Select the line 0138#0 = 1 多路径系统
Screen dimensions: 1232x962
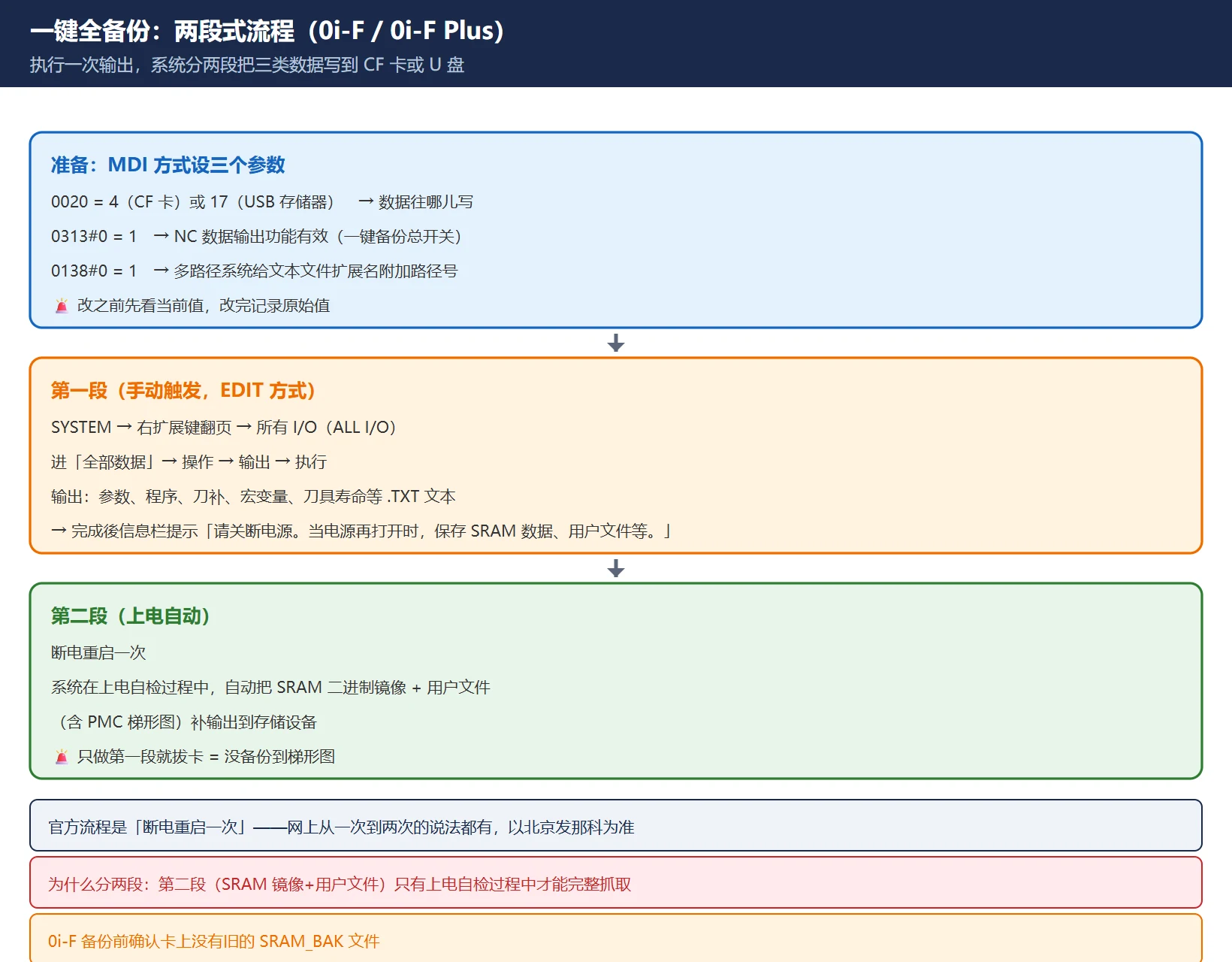coord(254,271)
